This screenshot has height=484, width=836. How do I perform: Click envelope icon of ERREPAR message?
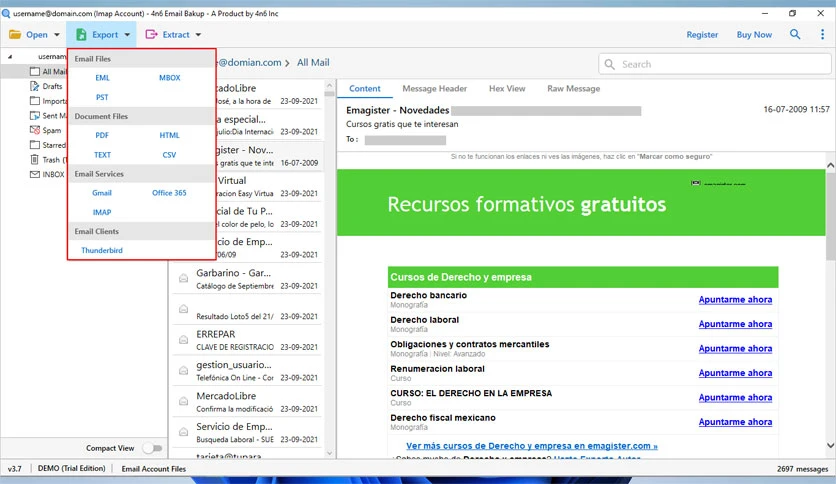coord(183,340)
